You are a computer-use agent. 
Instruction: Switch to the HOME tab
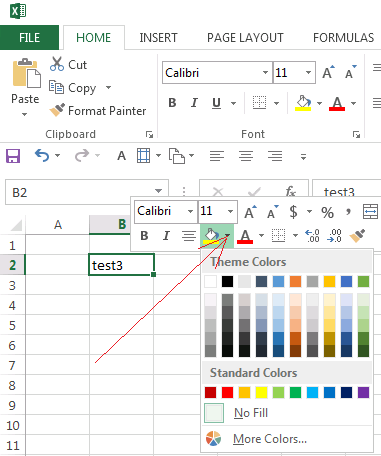click(x=94, y=37)
